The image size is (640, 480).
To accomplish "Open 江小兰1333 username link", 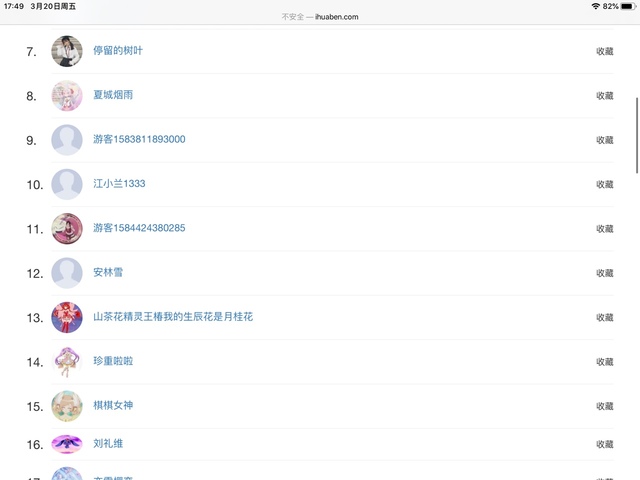I will pyautogui.click(x=119, y=184).
